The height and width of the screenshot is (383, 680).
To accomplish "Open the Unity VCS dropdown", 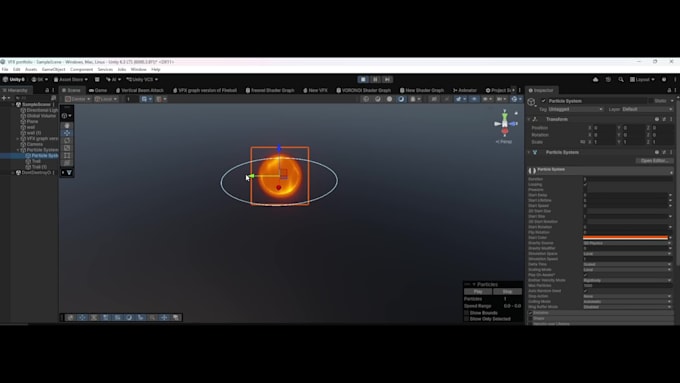I will (142, 79).
